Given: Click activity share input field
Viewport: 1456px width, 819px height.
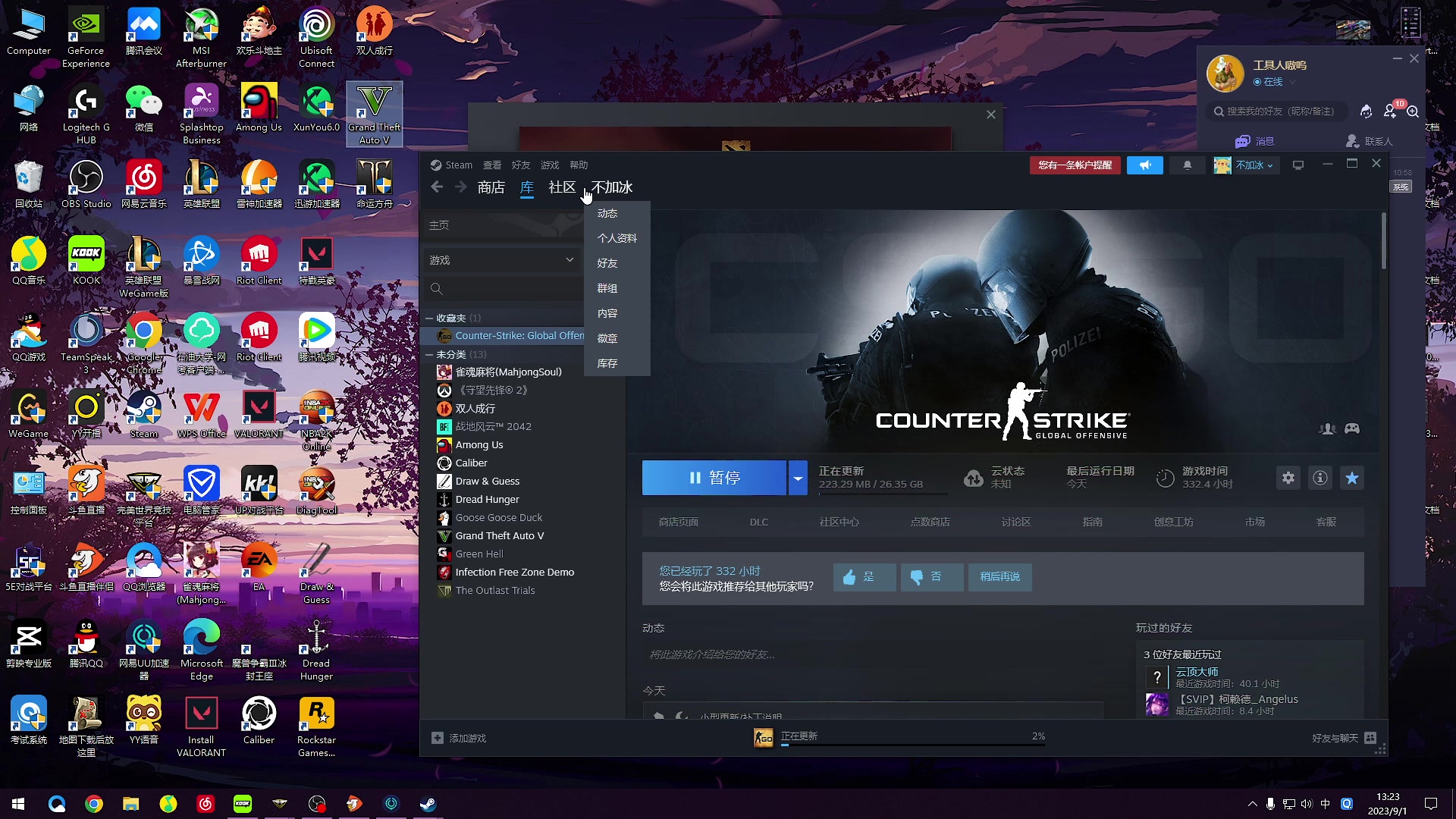Looking at the screenshot, I should tap(873, 654).
